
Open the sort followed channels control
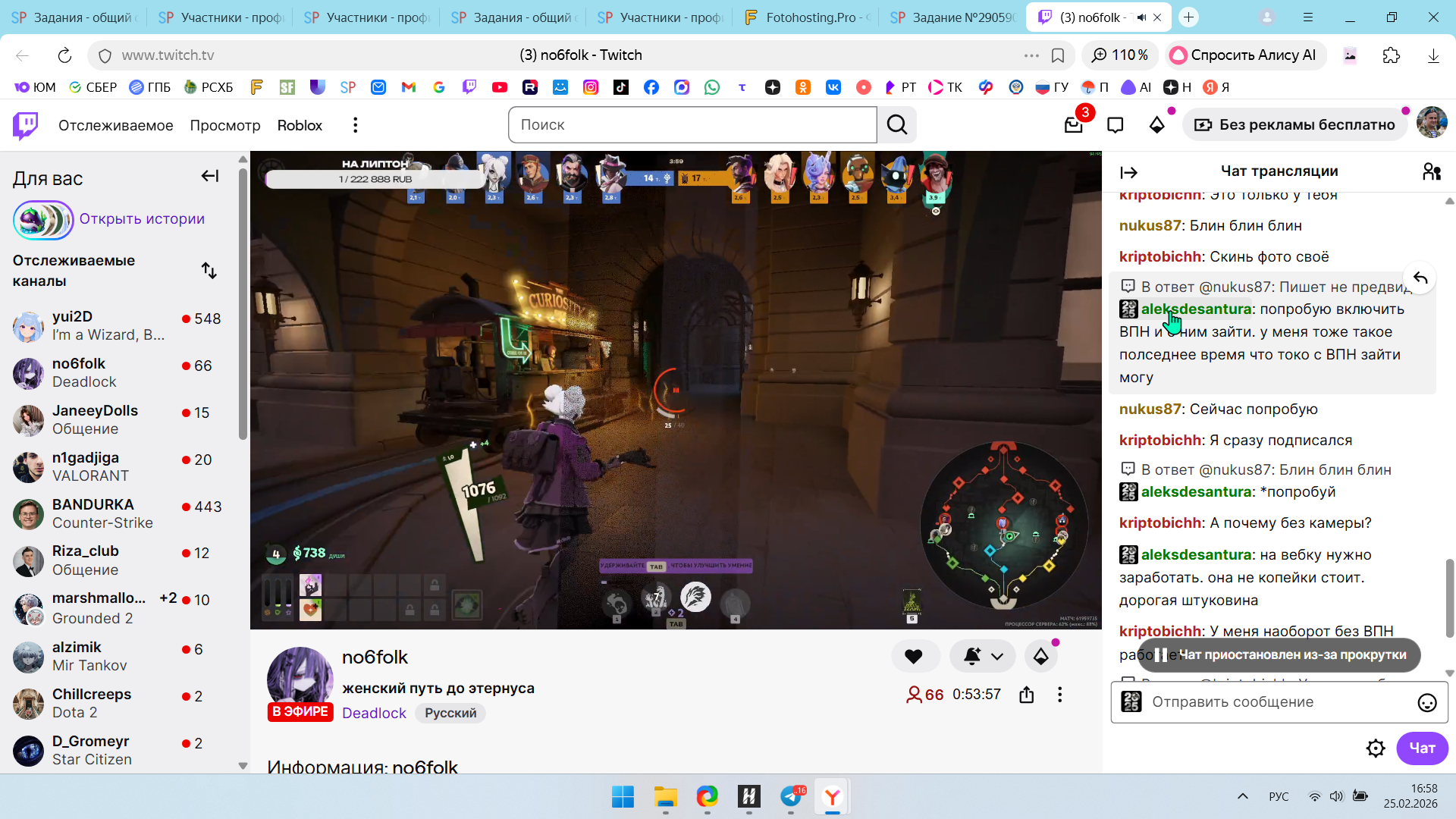point(209,271)
